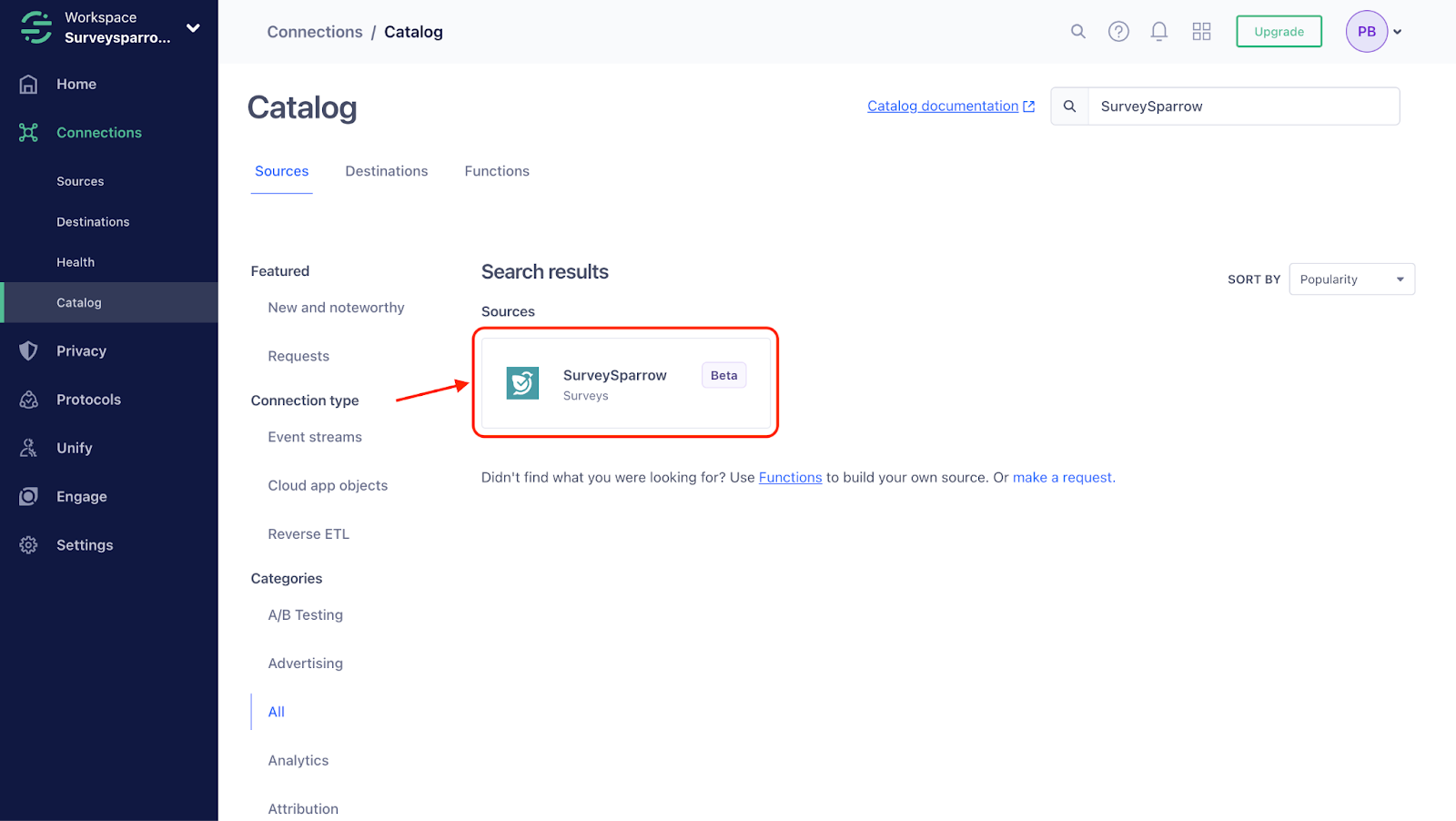This screenshot has width=1456, height=821.
Task: Open the help question mark icon
Action: point(1118,32)
